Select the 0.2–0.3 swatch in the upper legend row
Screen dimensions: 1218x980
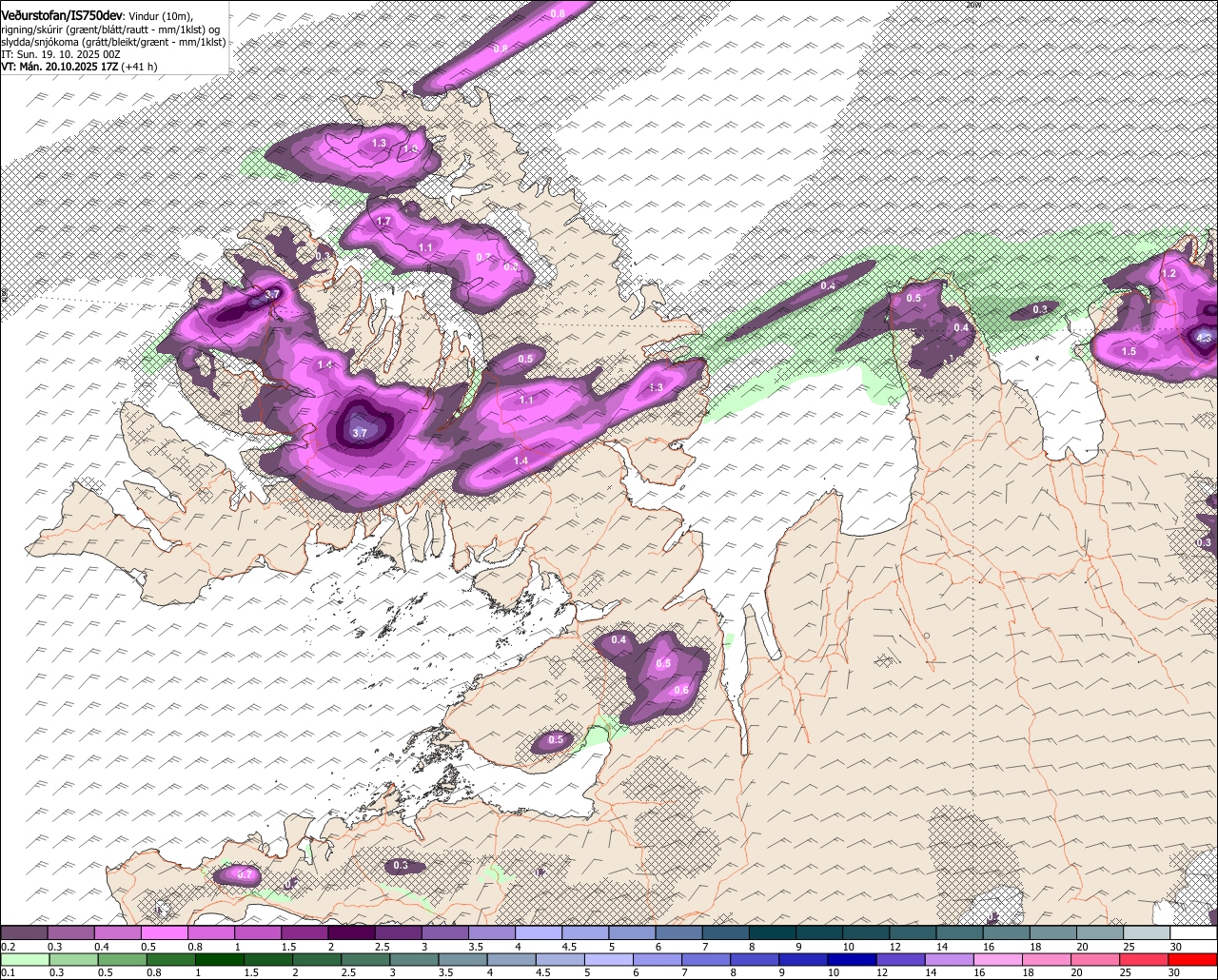(24, 933)
